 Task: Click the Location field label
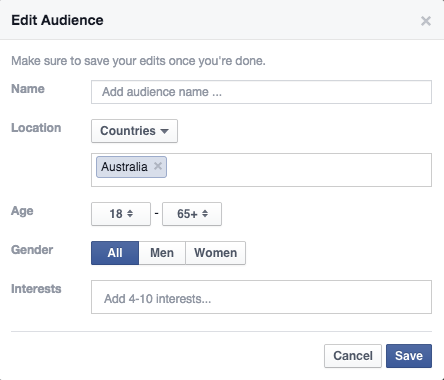pos(36,128)
